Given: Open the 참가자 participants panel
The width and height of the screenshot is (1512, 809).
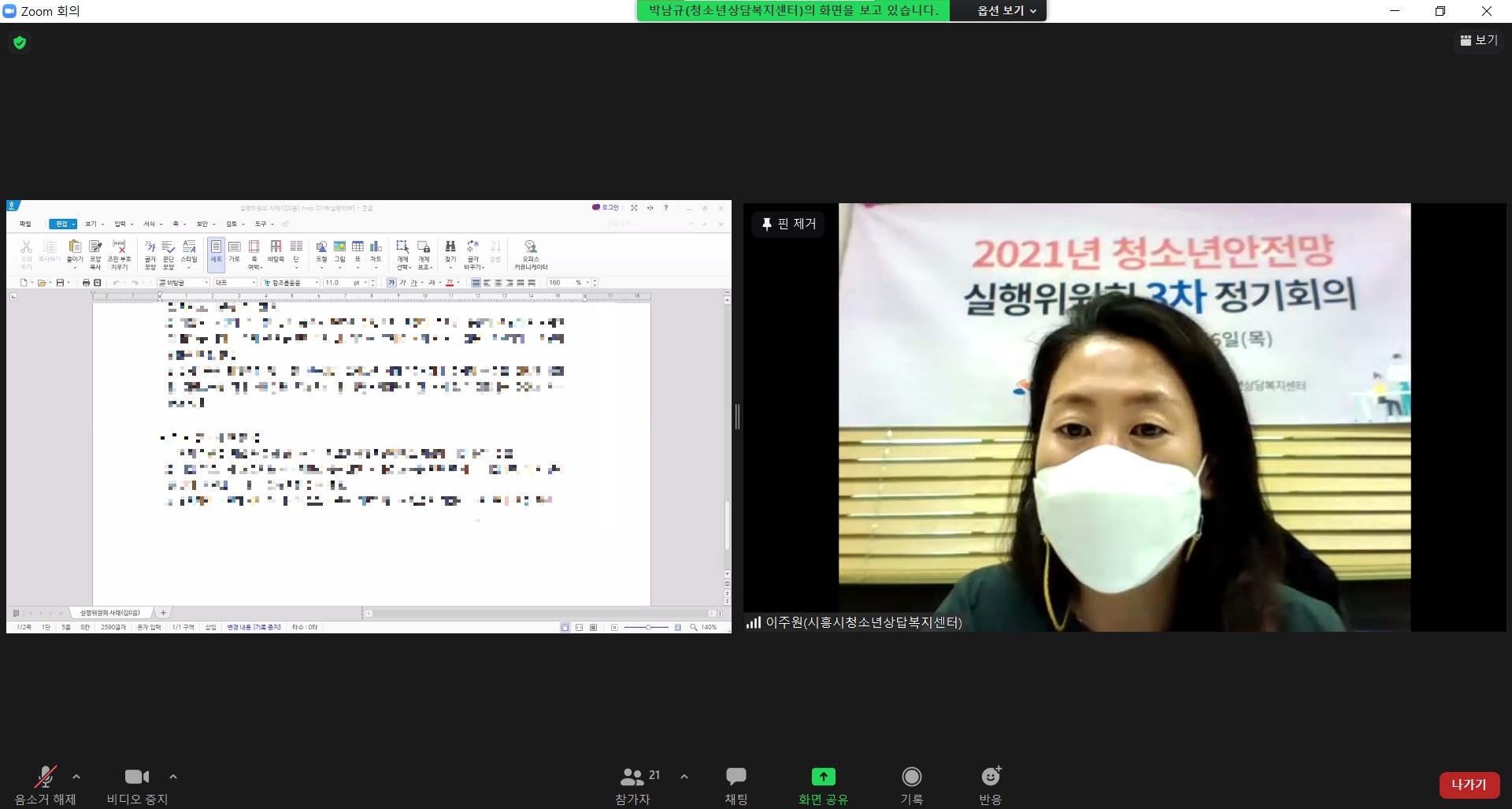Looking at the screenshot, I should (632, 786).
